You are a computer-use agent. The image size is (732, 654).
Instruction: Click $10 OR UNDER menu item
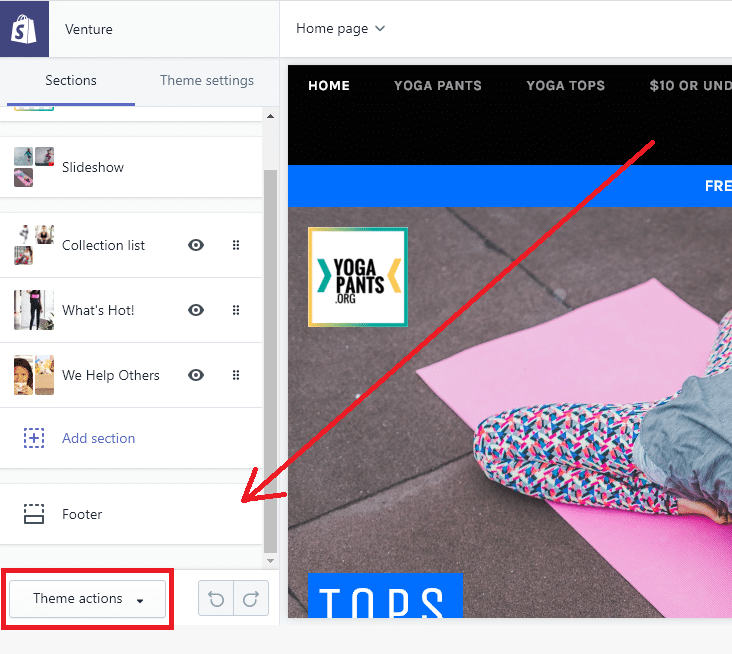(690, 85)
